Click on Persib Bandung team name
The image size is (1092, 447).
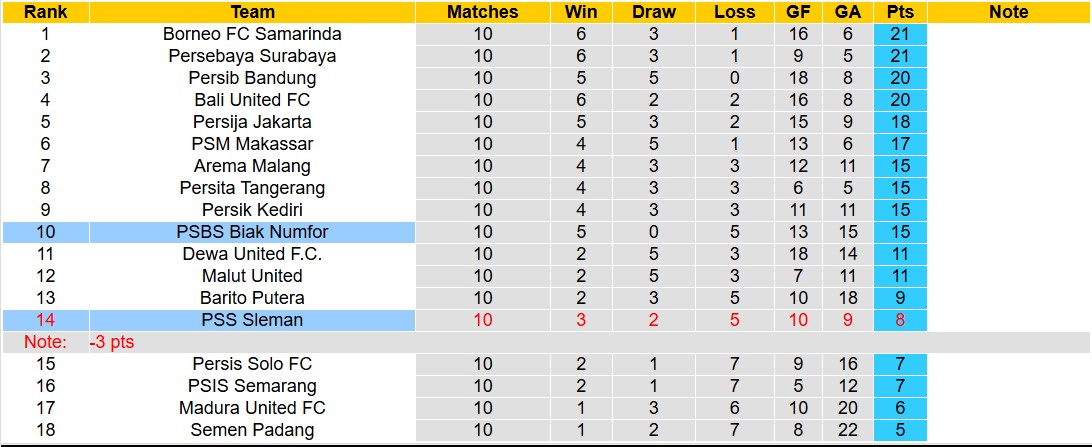point(252,78)
